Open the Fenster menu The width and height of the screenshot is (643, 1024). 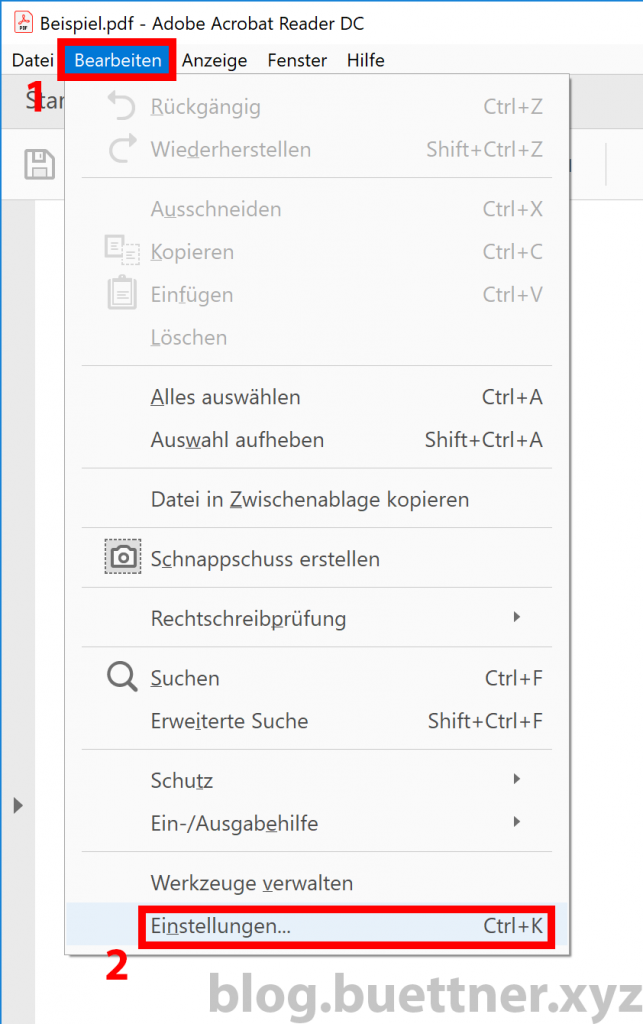click(x=296, y=60)
